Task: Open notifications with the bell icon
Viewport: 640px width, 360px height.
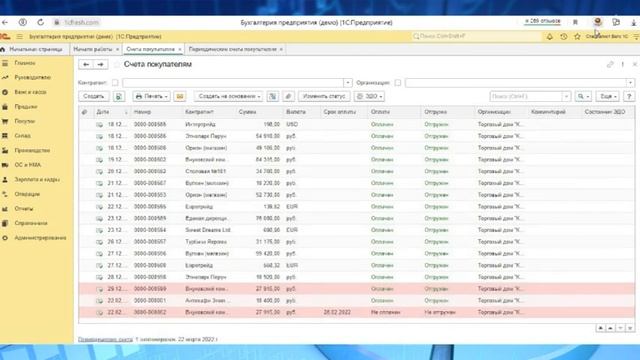Action: [x=549, y=36]
